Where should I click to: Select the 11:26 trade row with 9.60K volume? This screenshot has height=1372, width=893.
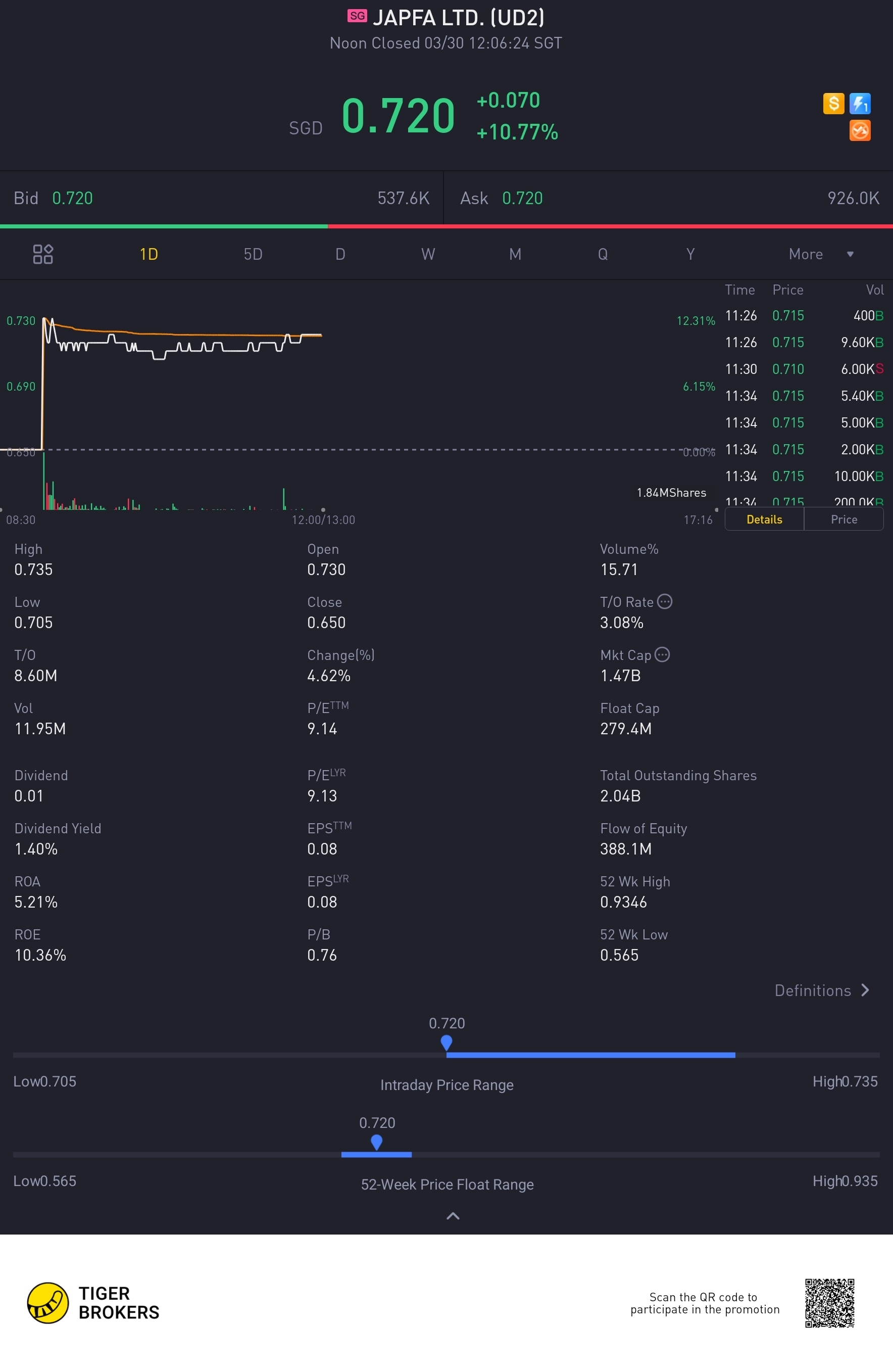(x=804, y=343)
